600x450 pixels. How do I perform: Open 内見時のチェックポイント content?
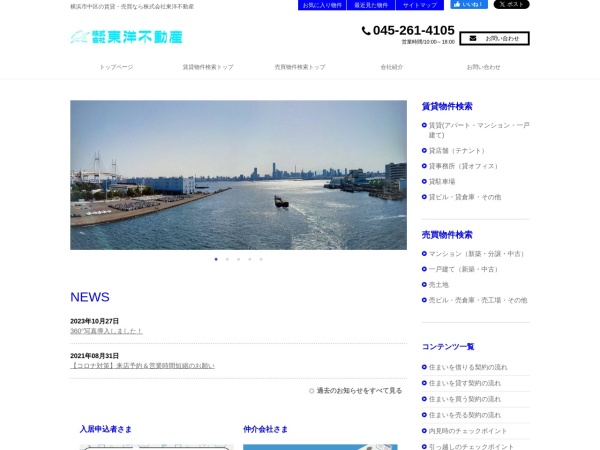(x=468, y=431)
